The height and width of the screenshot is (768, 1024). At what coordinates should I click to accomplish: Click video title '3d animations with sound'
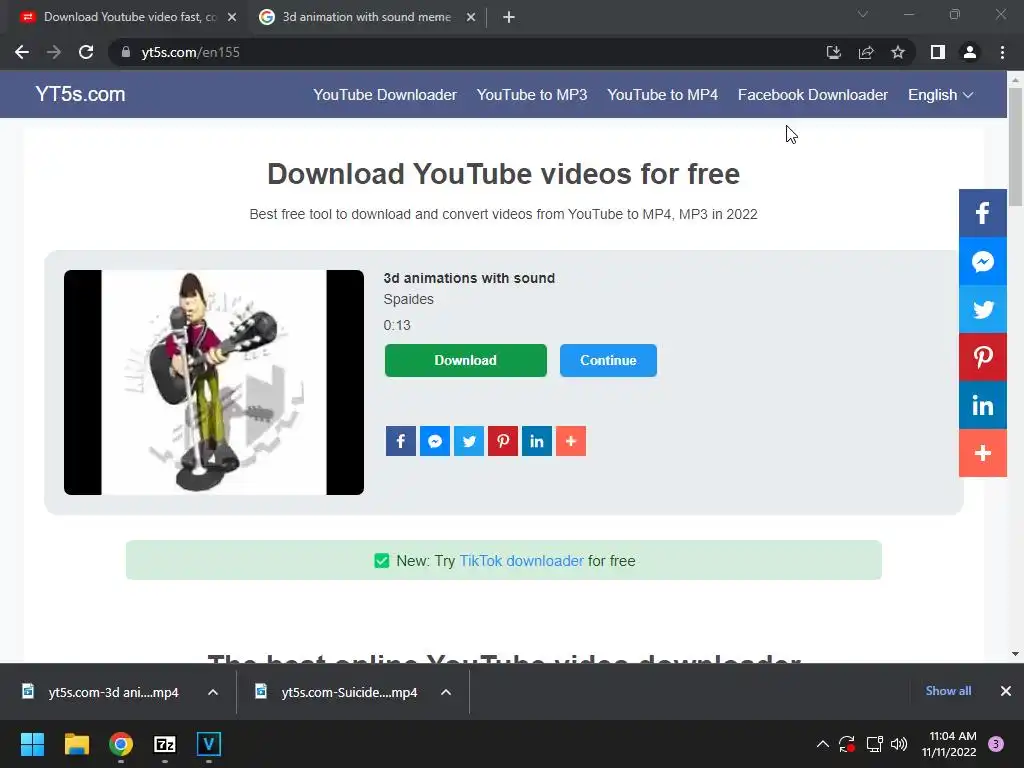469,278
